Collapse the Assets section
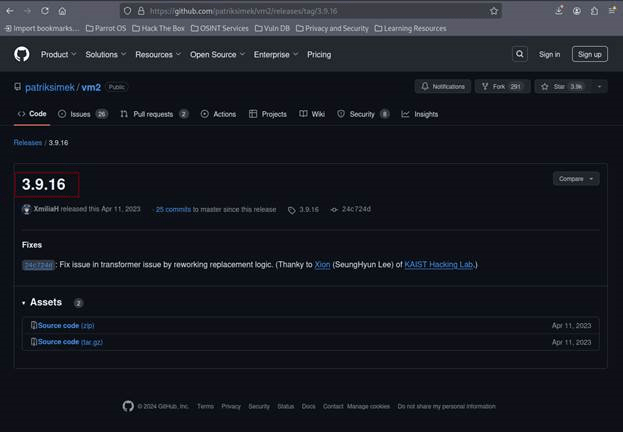623x432 pixels. tap(24, 302)
